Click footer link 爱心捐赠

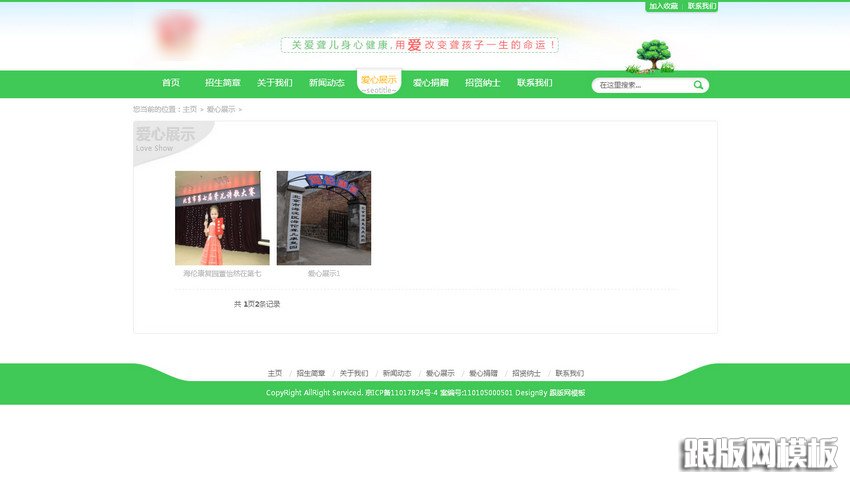tap(484, 373)
